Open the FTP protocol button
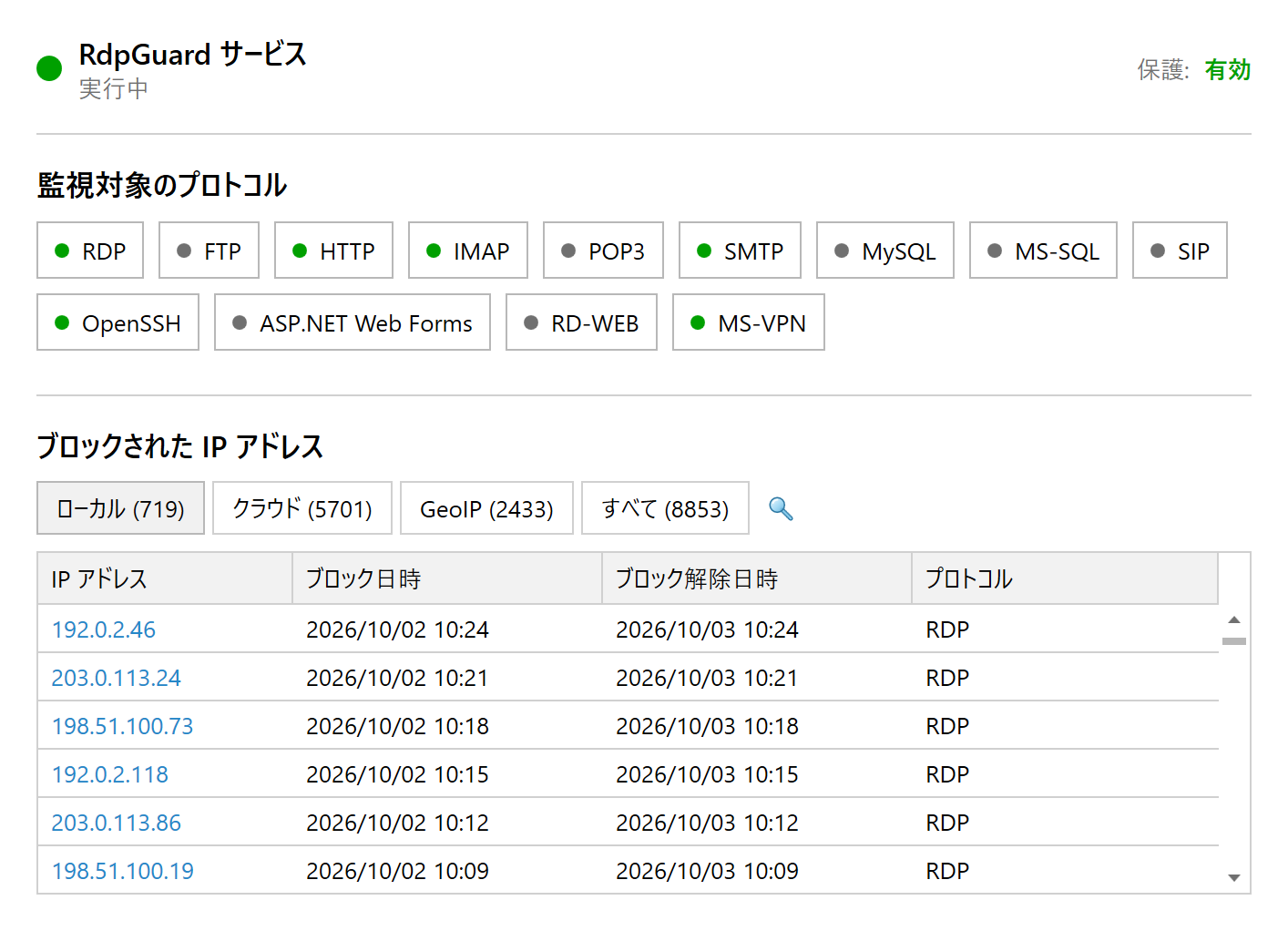Screen dimensions: 1288x931 coord(209,251)
